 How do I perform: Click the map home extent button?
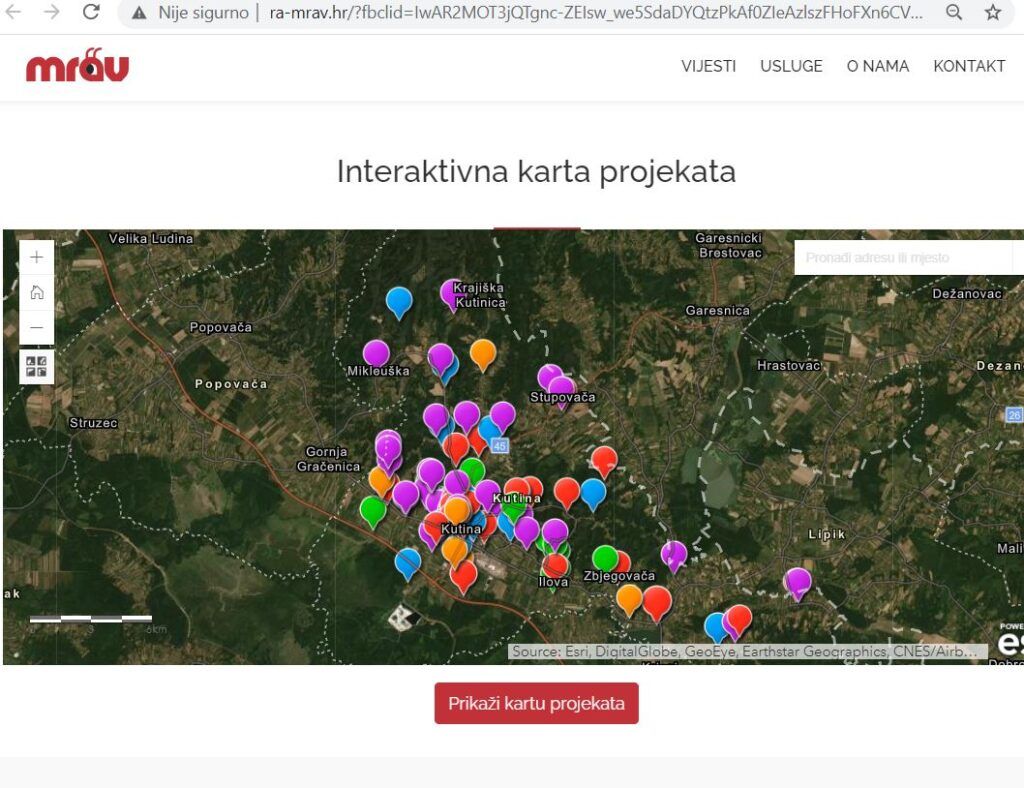tap(37, 292)
